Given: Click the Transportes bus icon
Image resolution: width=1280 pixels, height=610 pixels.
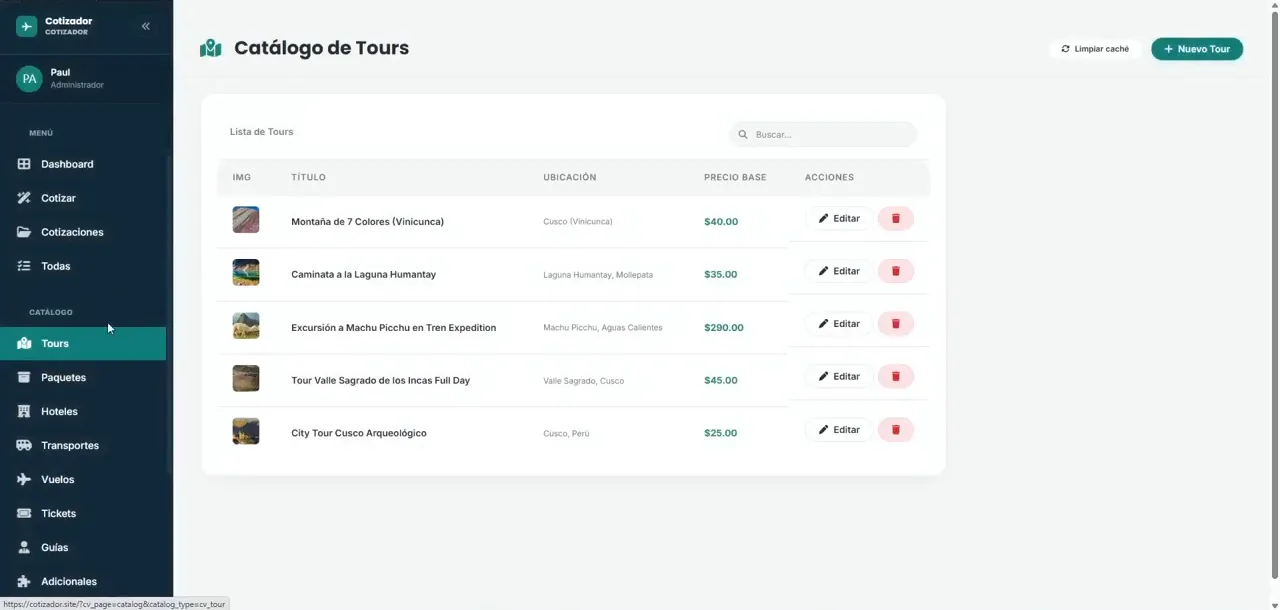Looking at the screenshot, I should (24, 446).
